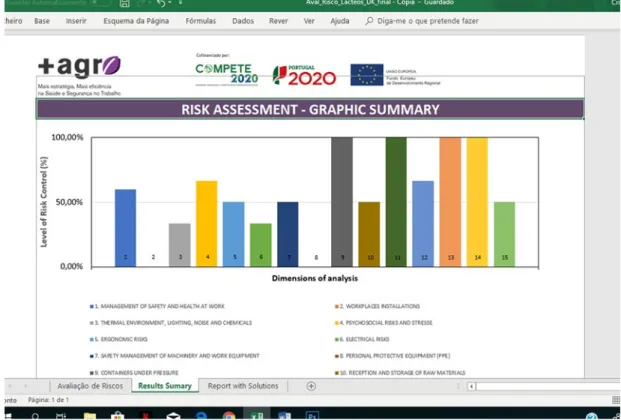This screenshot has height=420, width=621.
Task: Click the magnifier icon beside Diga-me
Action: (369, 21)
